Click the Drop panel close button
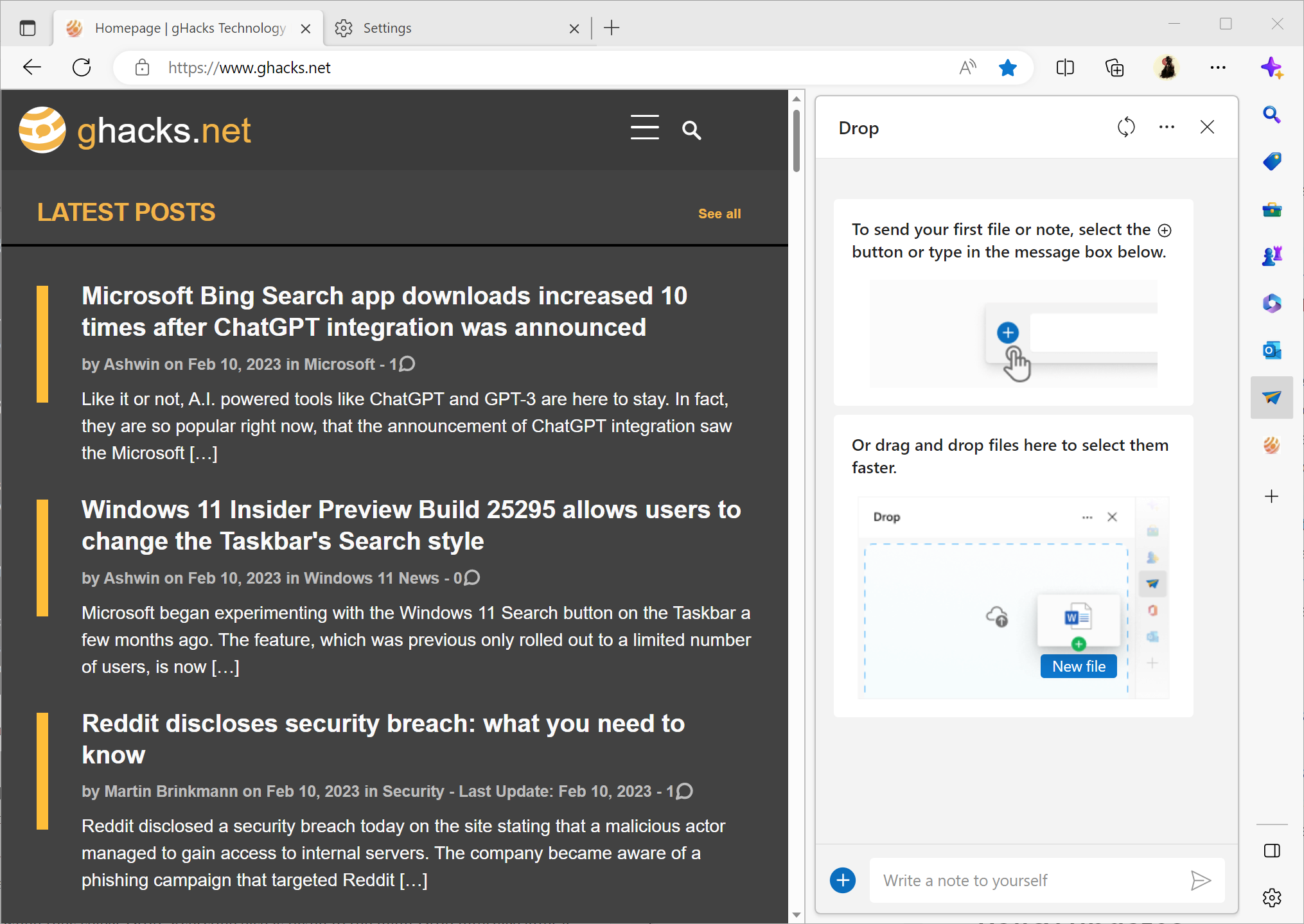 pos(1208,128)
